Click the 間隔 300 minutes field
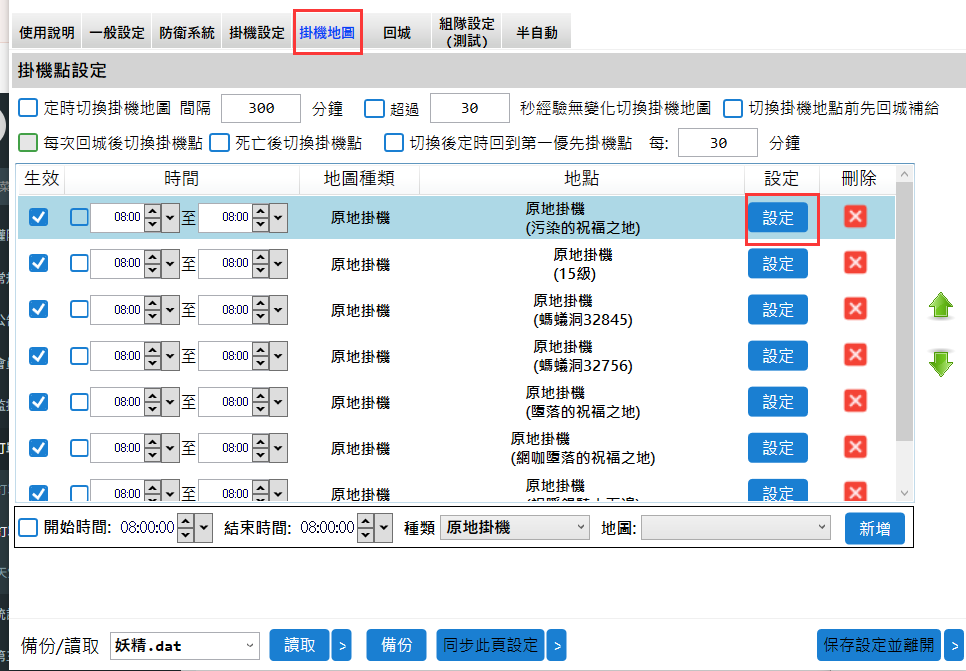966x671 pixels. coord(261,108)
